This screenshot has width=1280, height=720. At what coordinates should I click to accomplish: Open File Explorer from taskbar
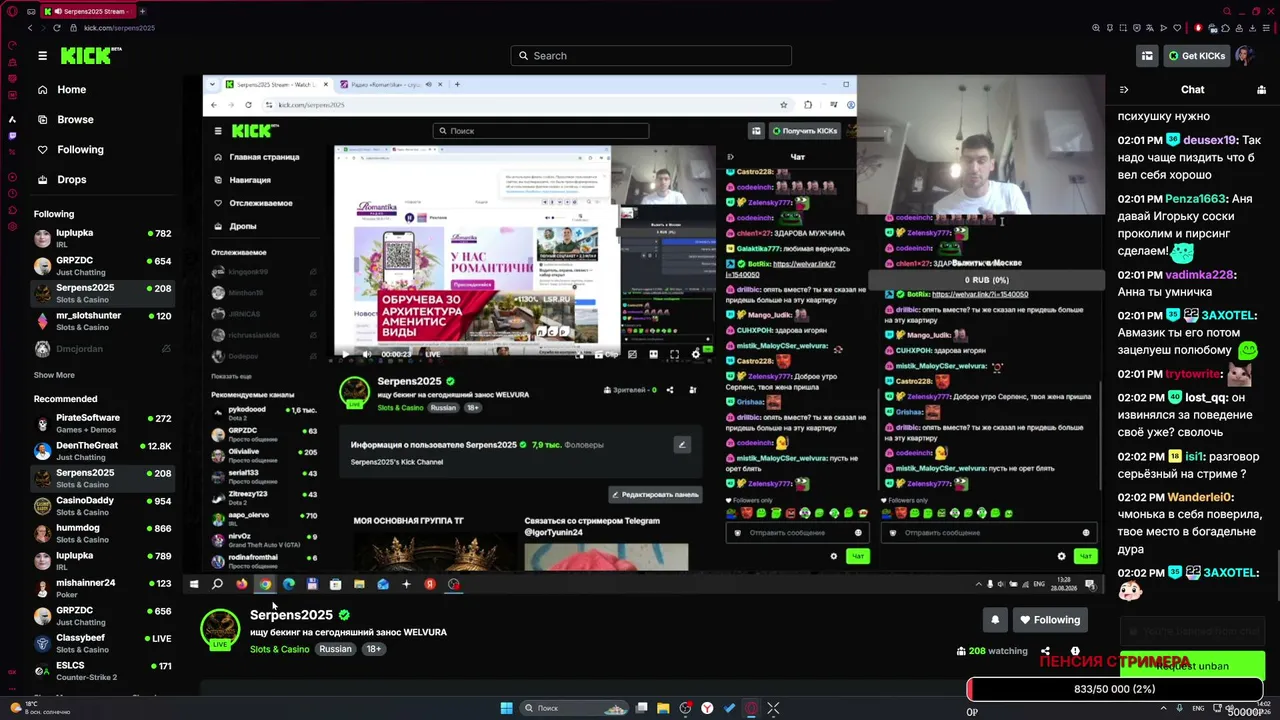click(663, 708)
